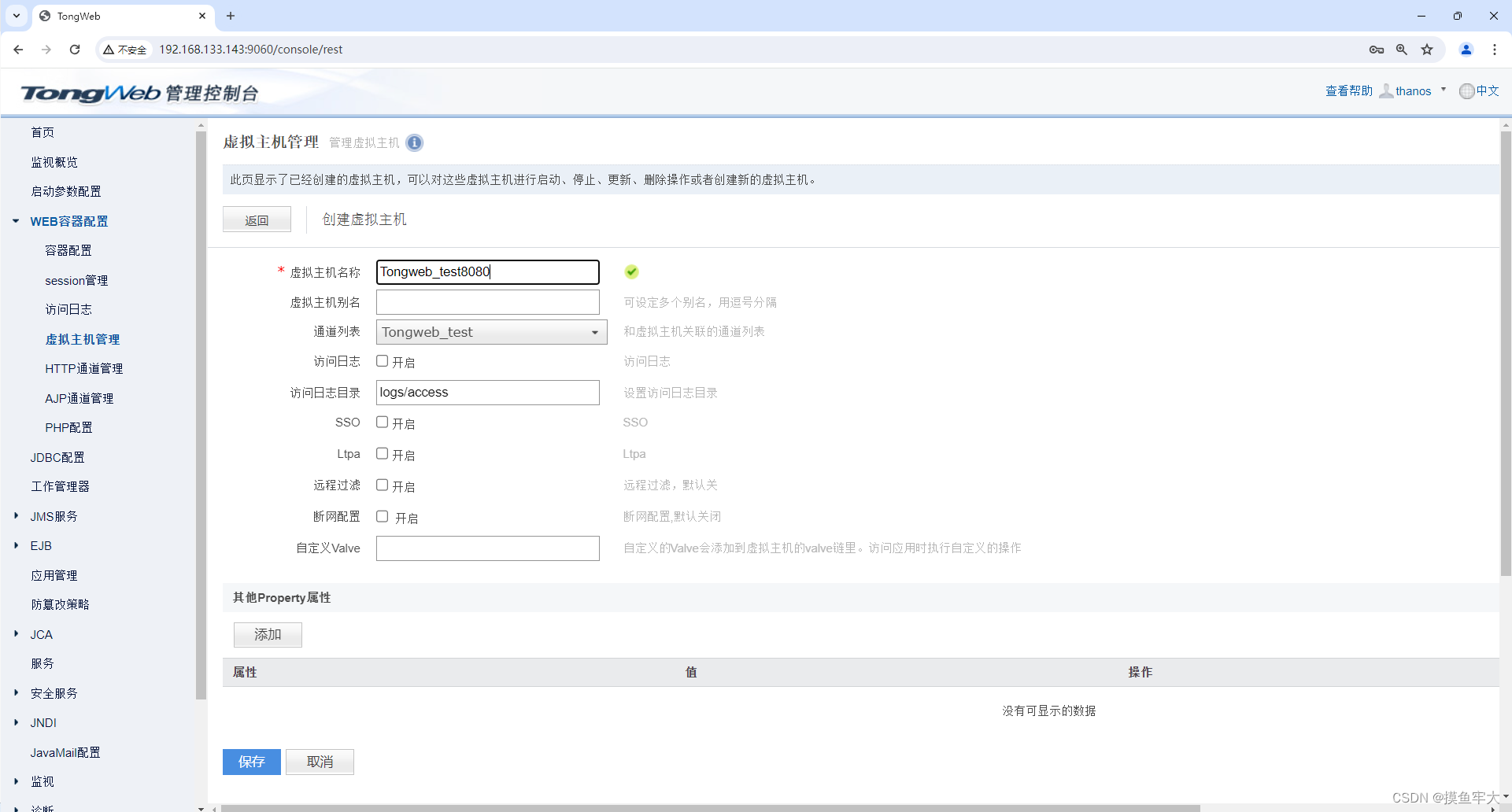
Task: Open session管理 in sidebar
Action: pos(76,280)
